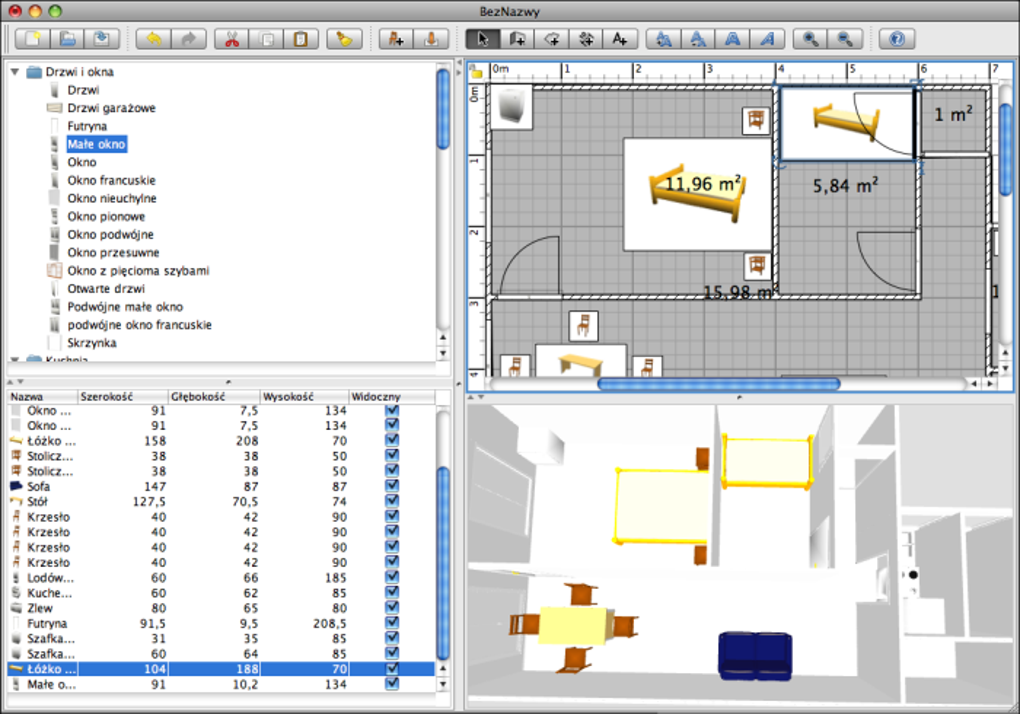This screenshot has width=1020, height=714.
Task: Uncheck Widoczny checkbox for Stół row
Action: coord(392,501)
